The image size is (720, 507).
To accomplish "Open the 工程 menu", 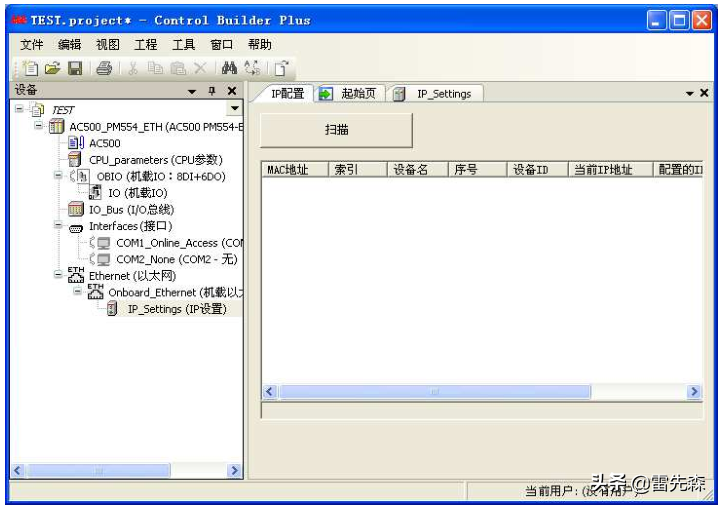I will tap(146, 45).
